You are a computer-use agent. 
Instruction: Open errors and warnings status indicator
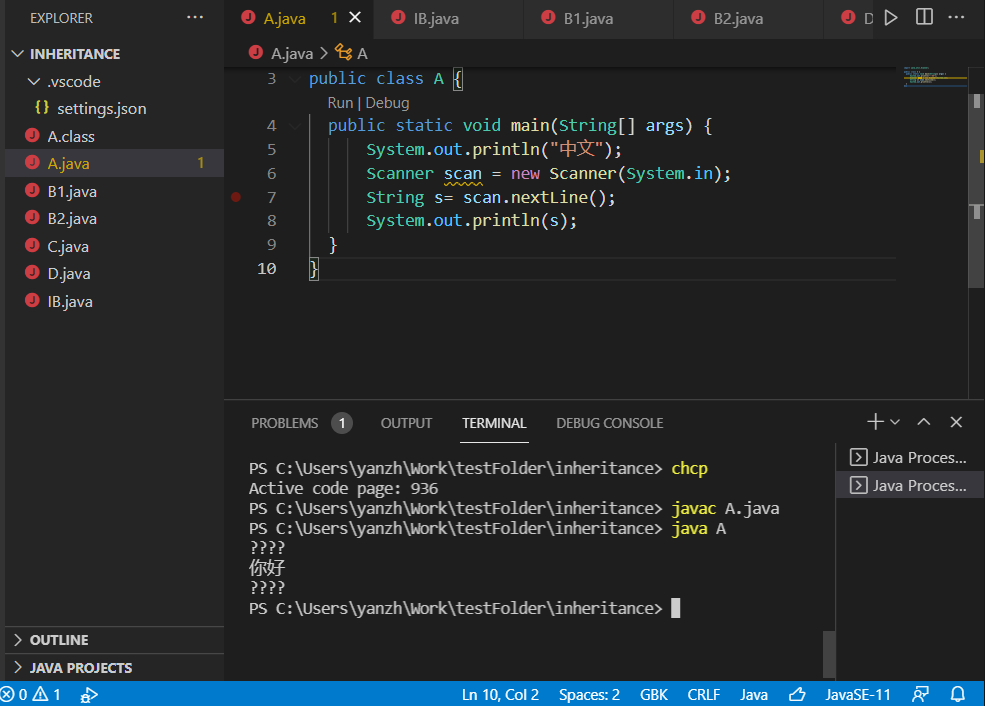click(x=31, y=694)
